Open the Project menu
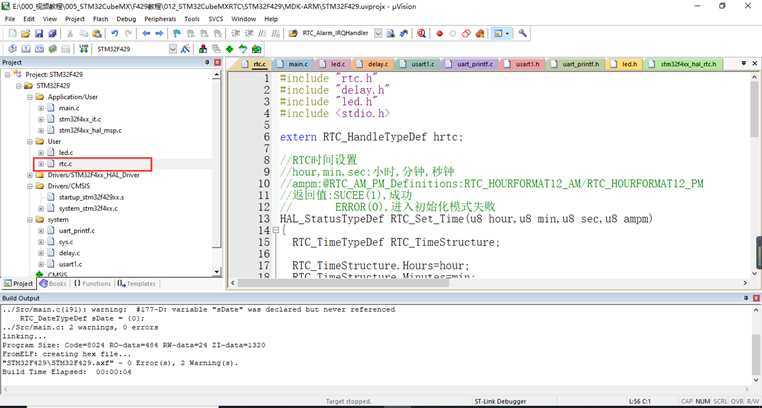762x408 pixels. coord(74,19)
